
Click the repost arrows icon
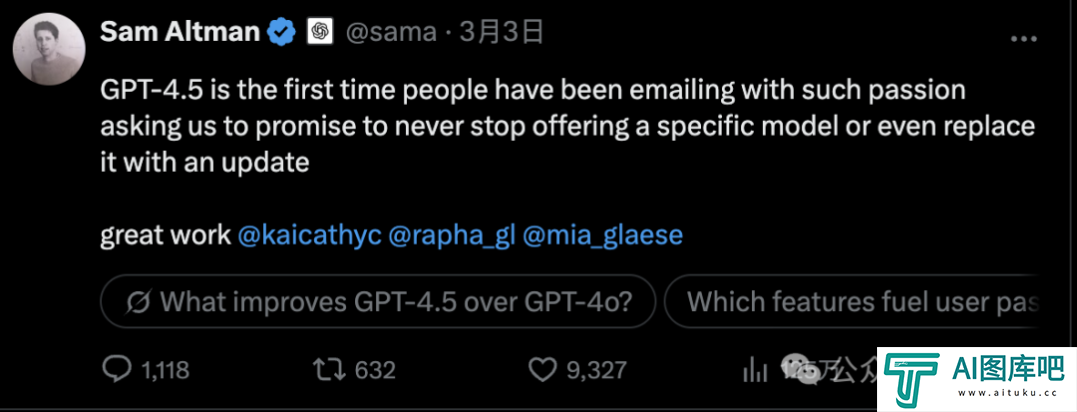pyautogui.click(x=326, y=371)
